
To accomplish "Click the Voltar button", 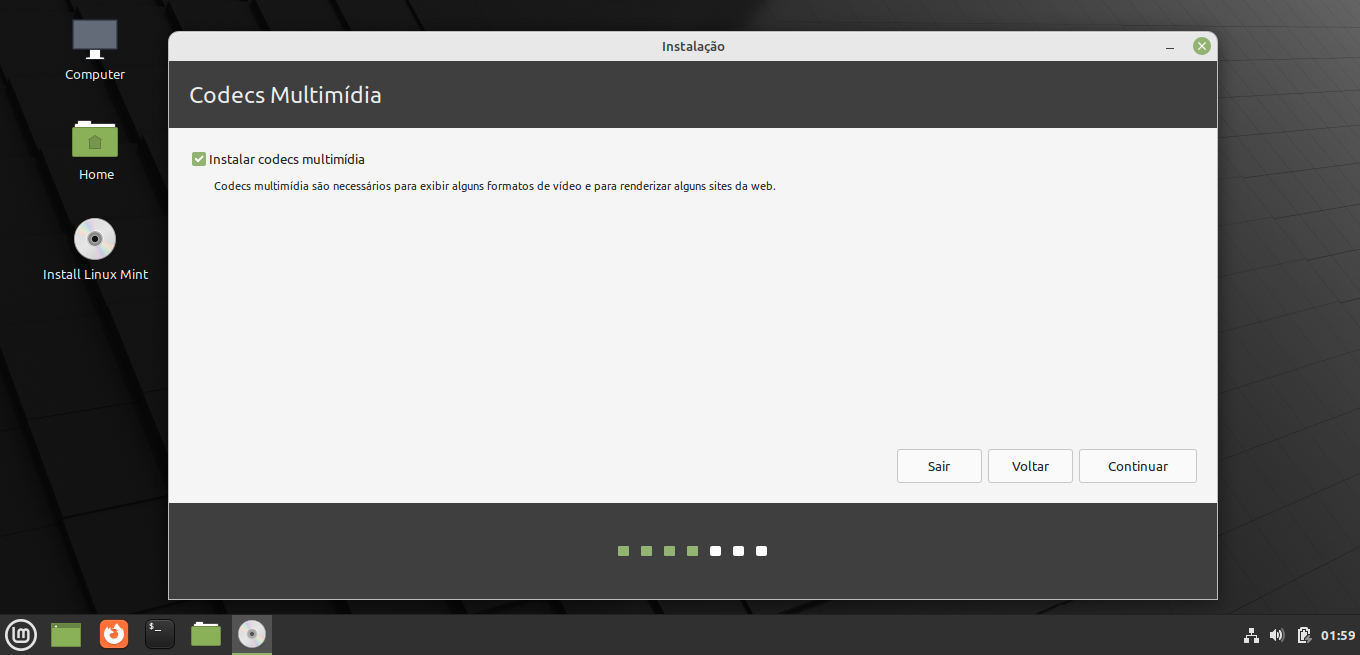I will 1030,466.
